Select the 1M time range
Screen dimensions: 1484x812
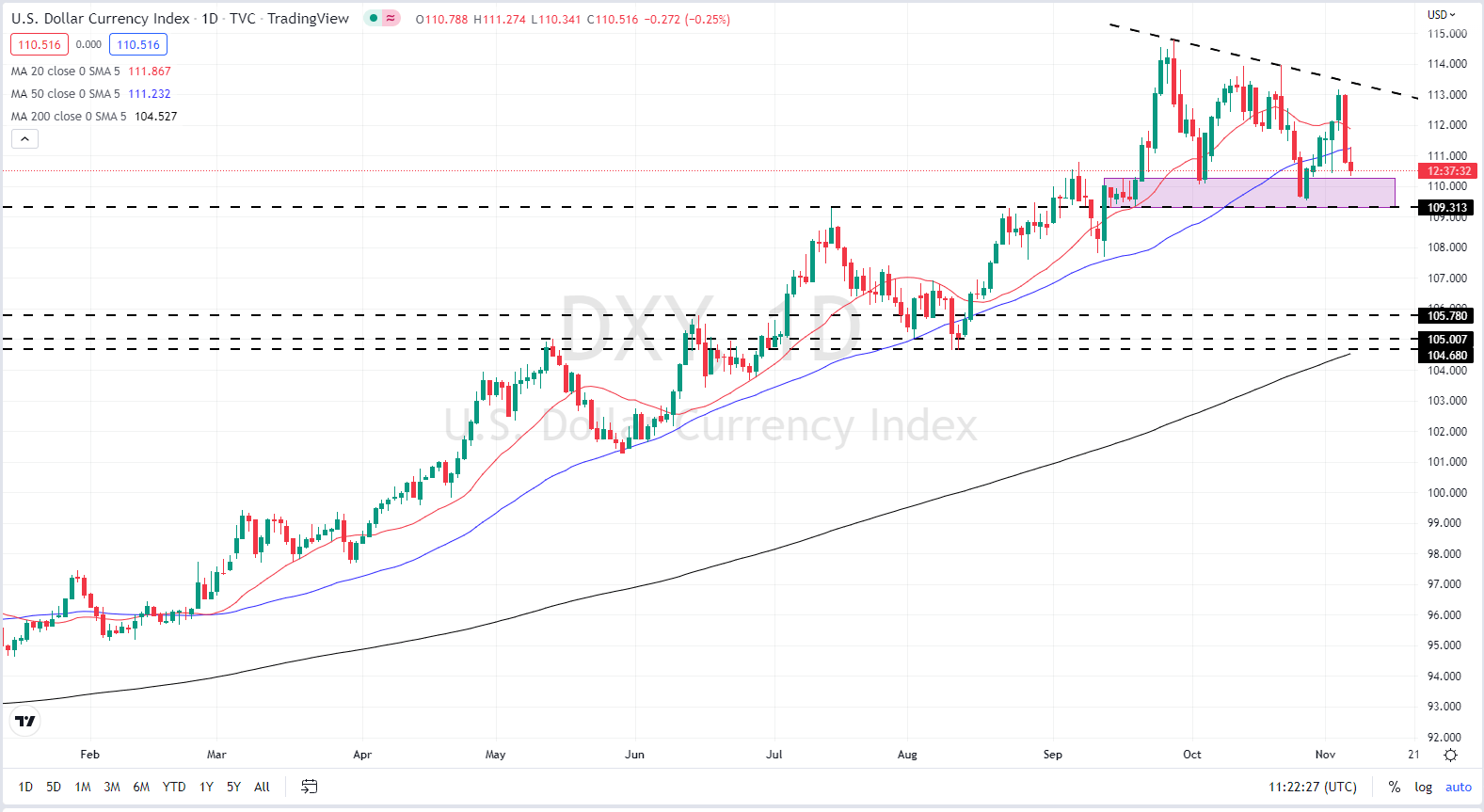click(x=83, y=787)
